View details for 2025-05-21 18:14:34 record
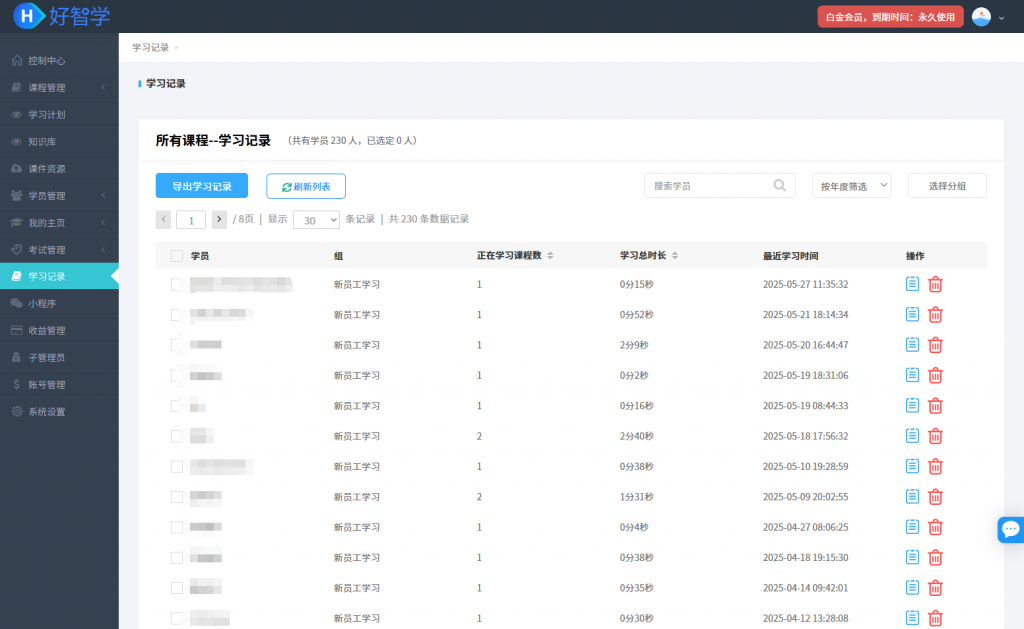 point(912,314)
